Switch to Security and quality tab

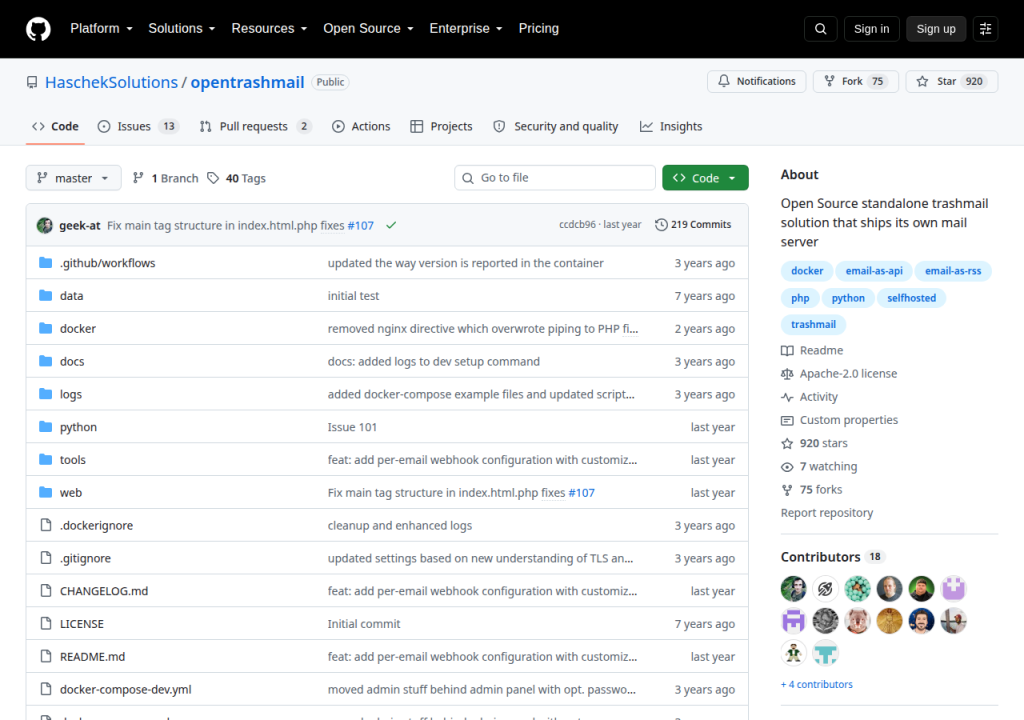pos(555,126)
